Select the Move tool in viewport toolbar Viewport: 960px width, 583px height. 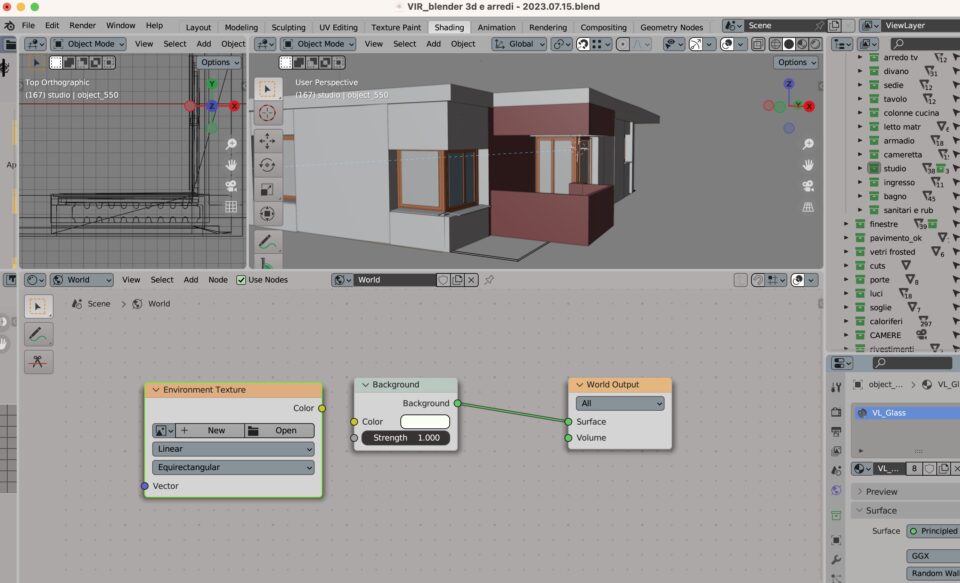click(267, 140)
